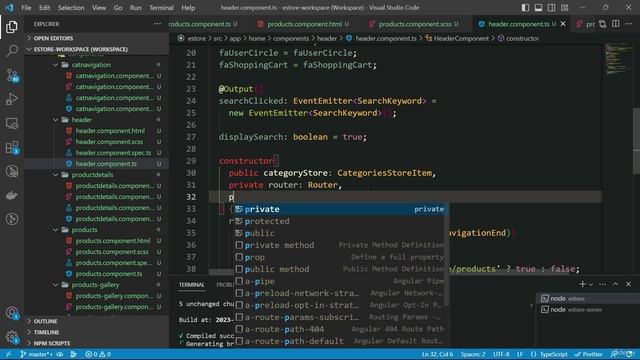This screenshot has height=360, width=640.
Task: Open header.component.scss file
Action: [x=109, y=142]
